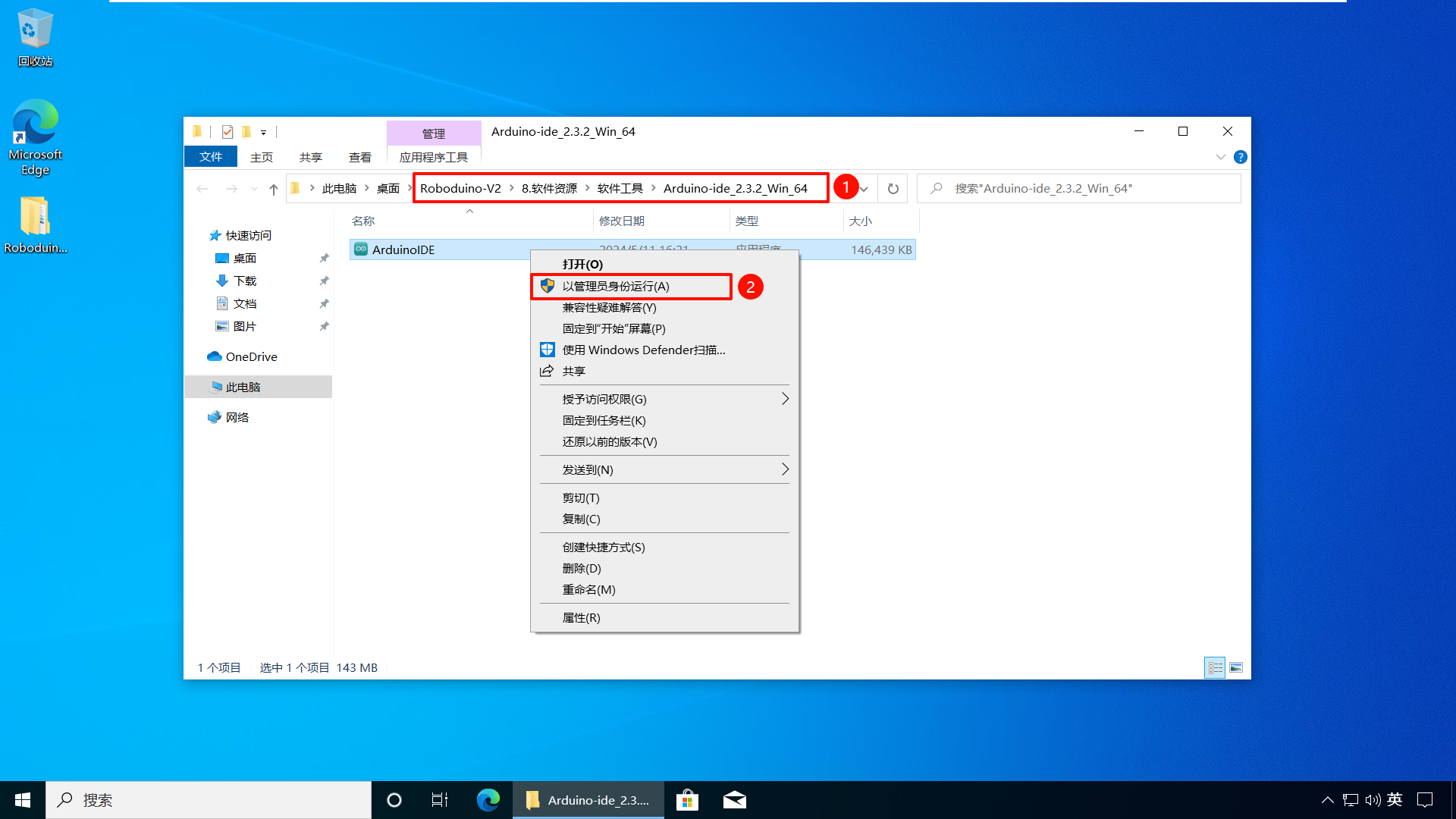This screenshot has height=819, width=1456.
Task: Choose 兼容性疑难解答(Y) in the context menu
Action: [x=664, y=308]
